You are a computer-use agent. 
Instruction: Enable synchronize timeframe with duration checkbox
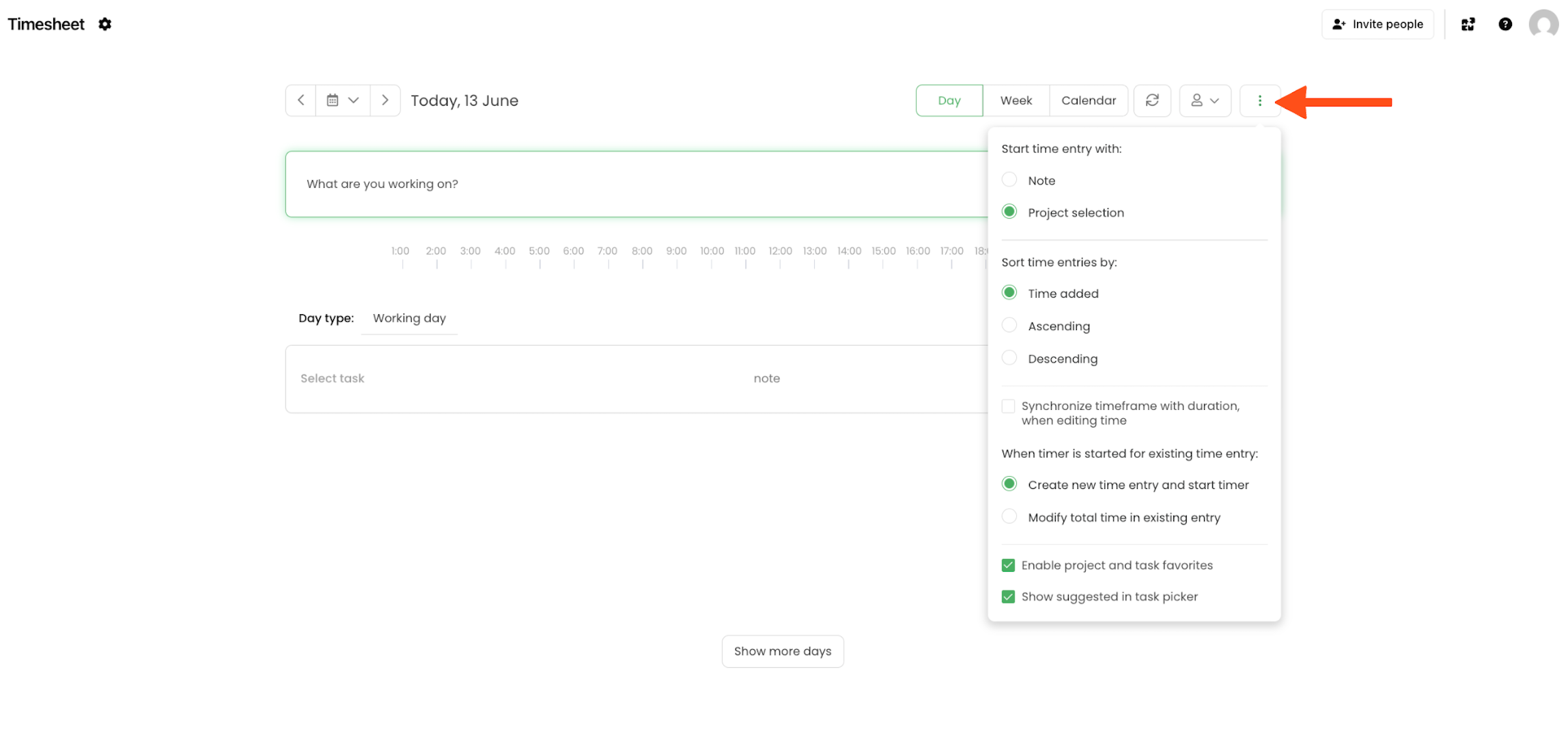1008,406
